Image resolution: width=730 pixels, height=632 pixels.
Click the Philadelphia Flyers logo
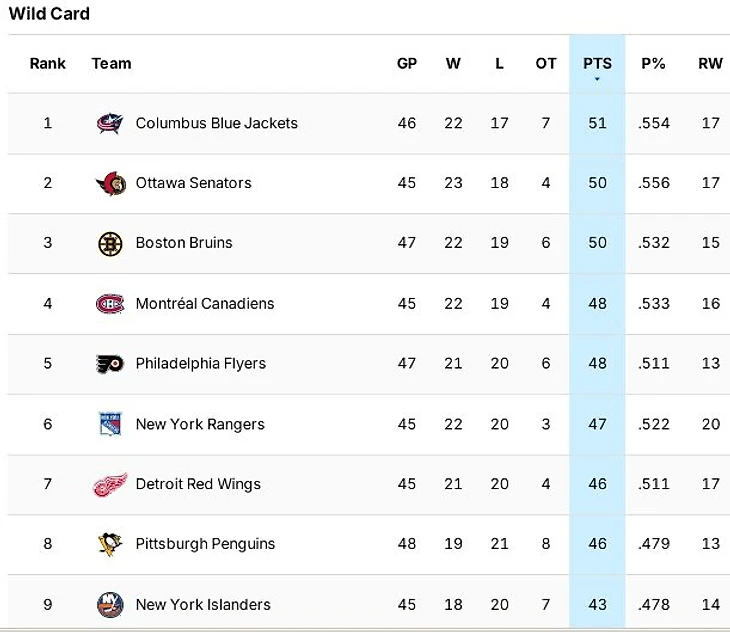click(110, 364)
